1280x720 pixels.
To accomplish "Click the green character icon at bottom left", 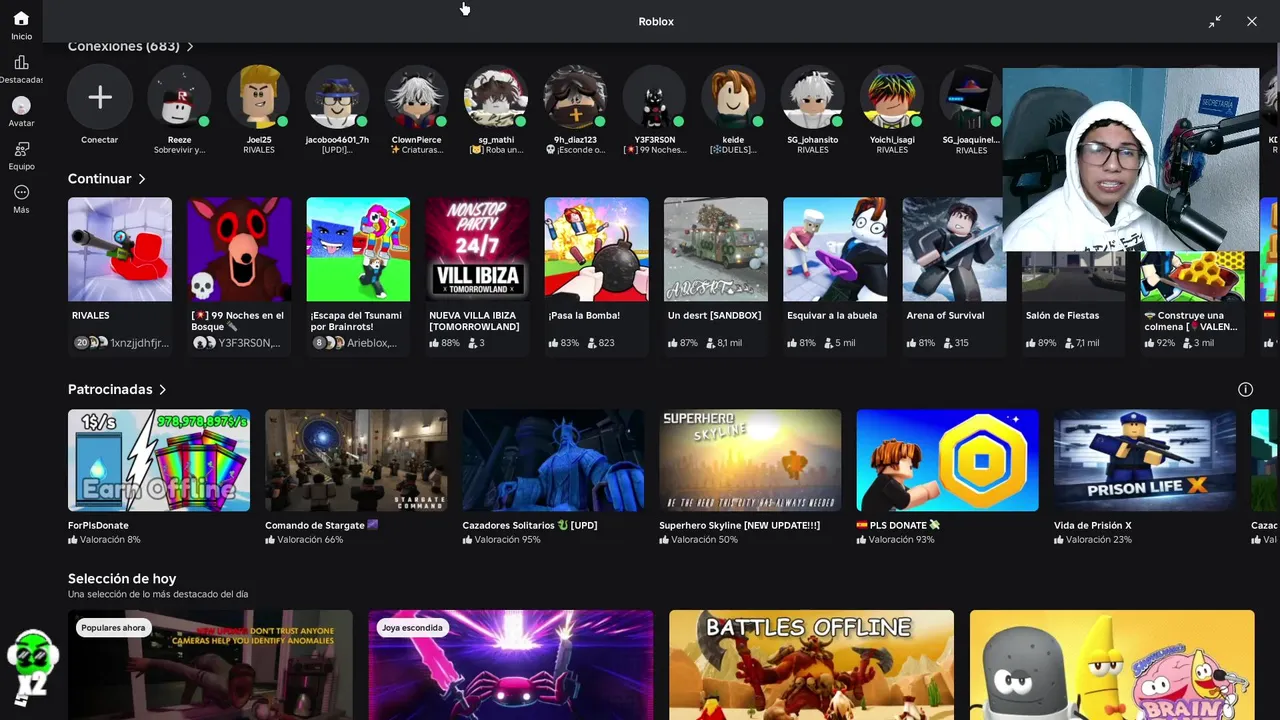I will [x=32, y=667].
